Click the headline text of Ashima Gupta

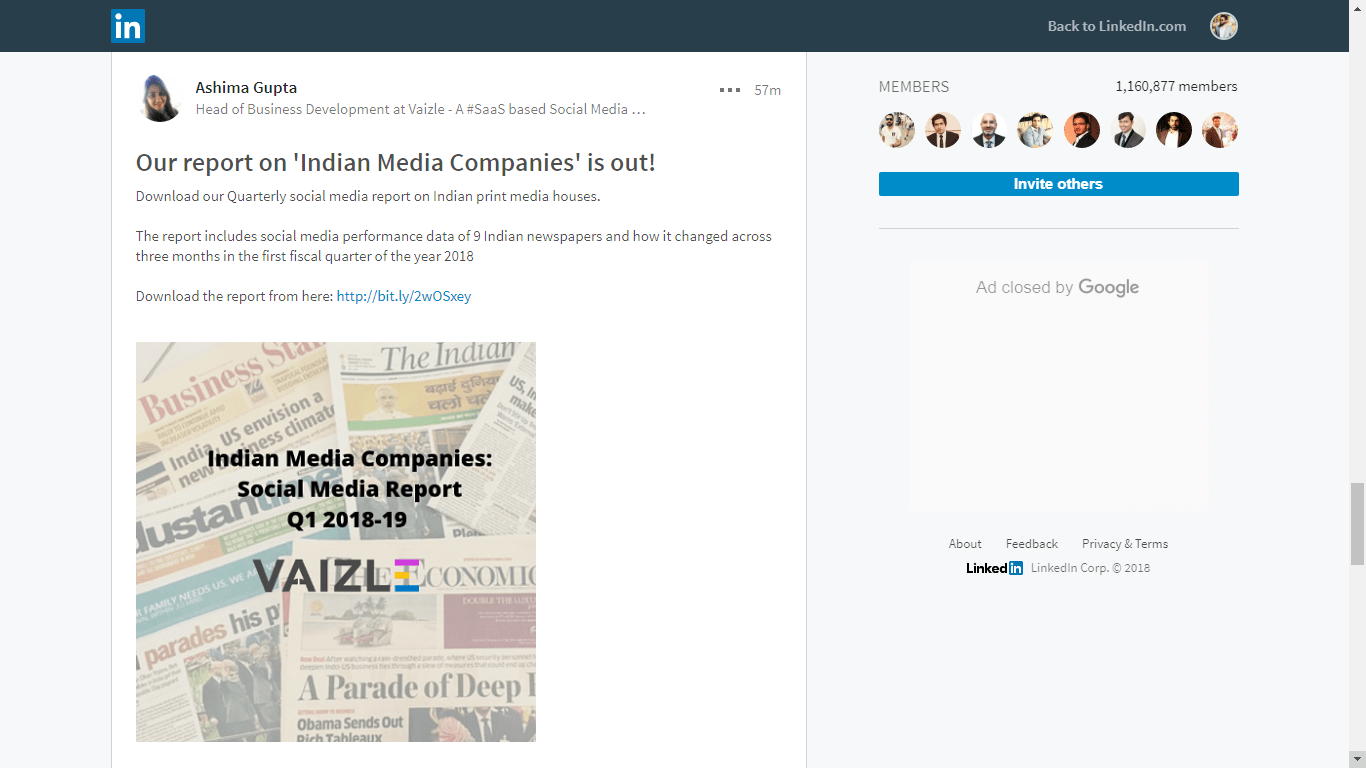pos(420,109)
